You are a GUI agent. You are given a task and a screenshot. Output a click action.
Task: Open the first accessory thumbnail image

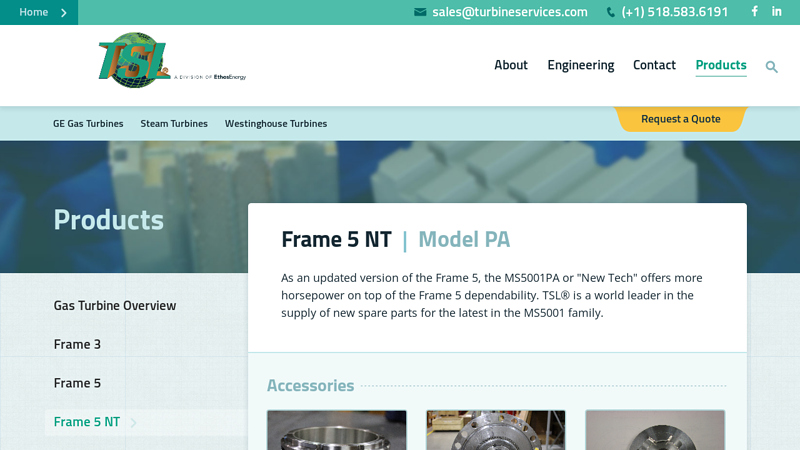[337, 430]
